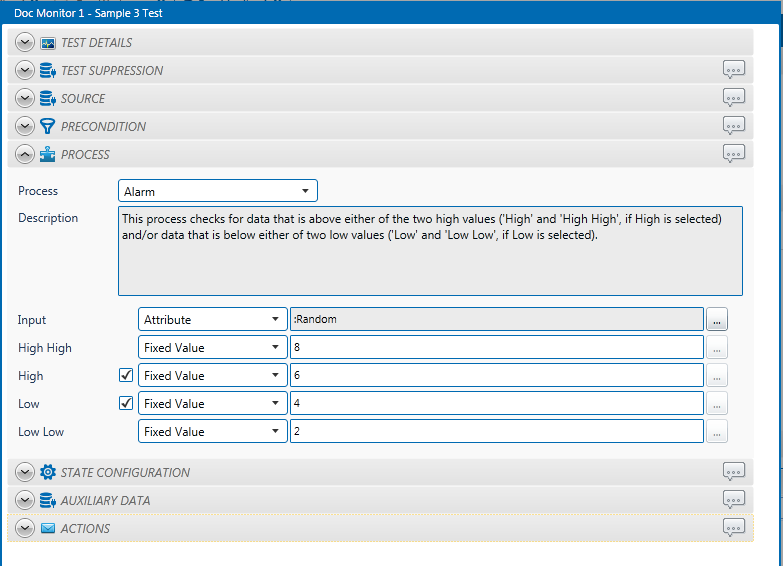The height and width of the screenshot is (566, 783).
Task: Expand the Actions section
Action: click(25, 528)
